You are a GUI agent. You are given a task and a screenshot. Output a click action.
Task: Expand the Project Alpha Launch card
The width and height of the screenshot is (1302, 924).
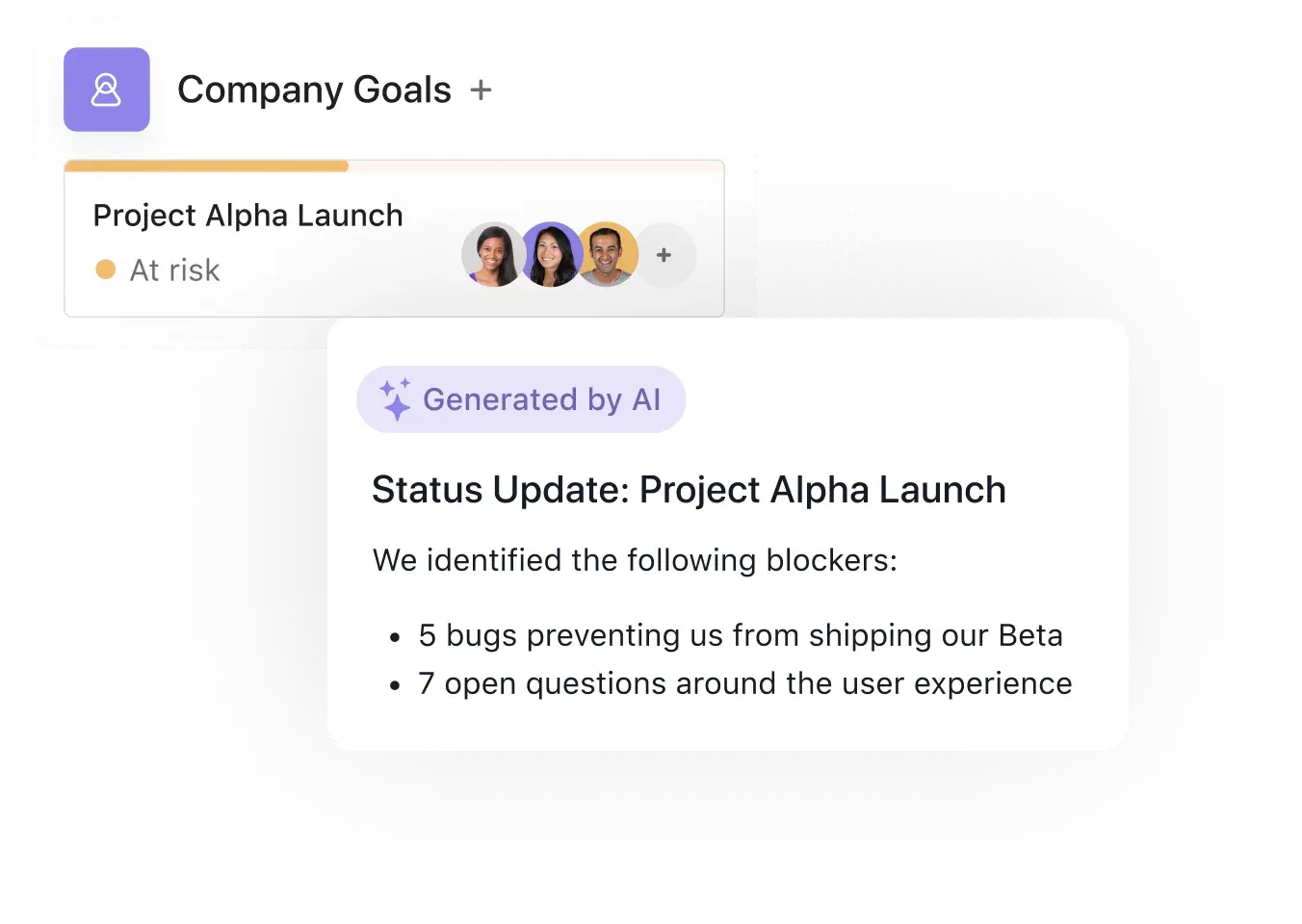coord(247,215)
